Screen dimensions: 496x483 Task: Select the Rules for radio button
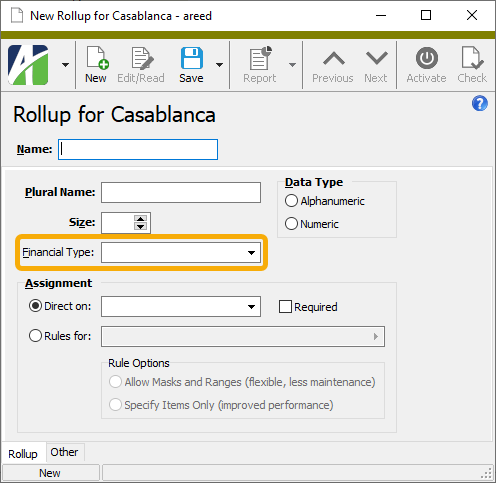35,336
